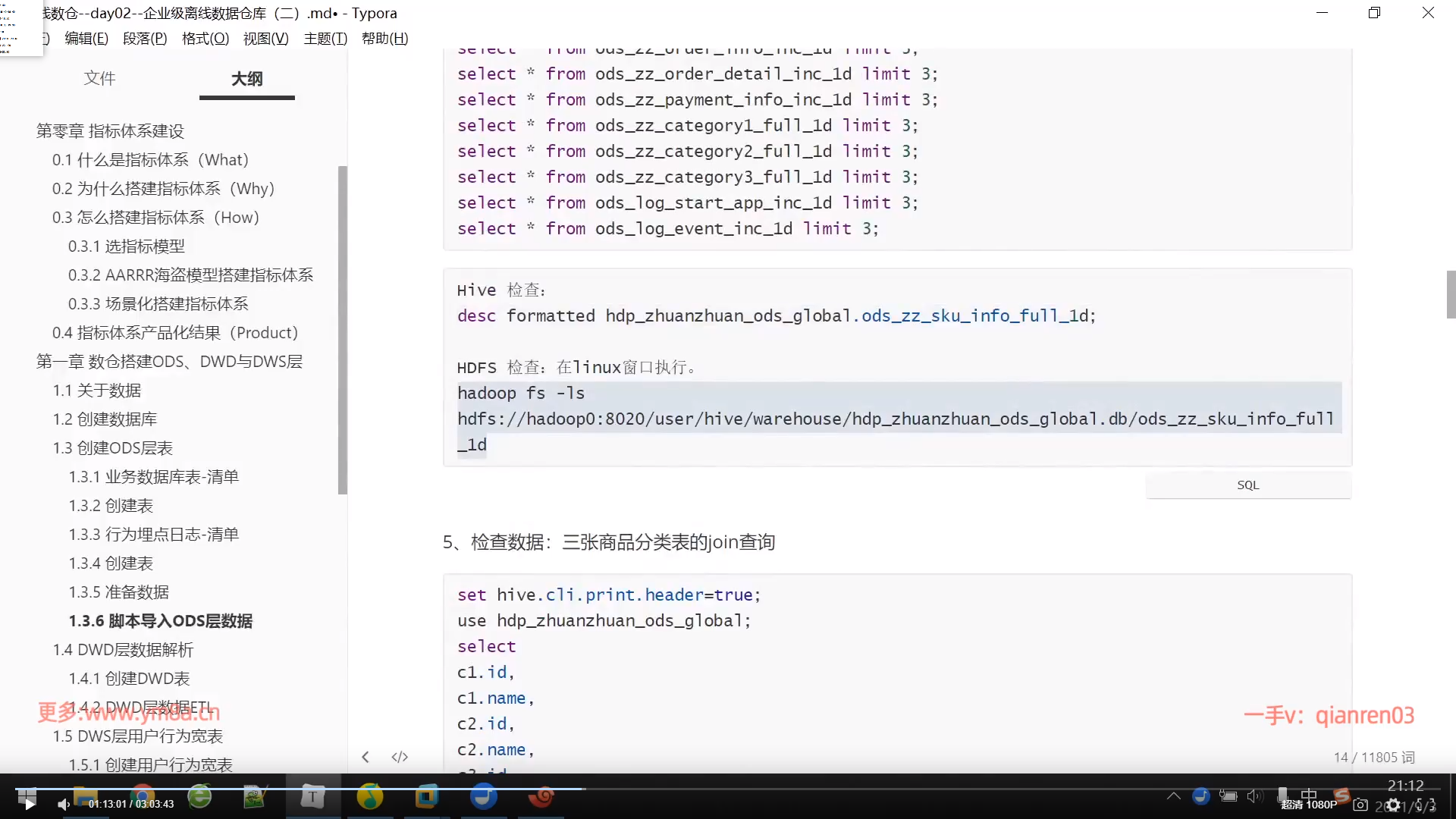The height and width of the screenshot is (819, 1456).
Task: Toggle fullscreen on video player
Action: pyautogui.click(x=1426, y=805)
